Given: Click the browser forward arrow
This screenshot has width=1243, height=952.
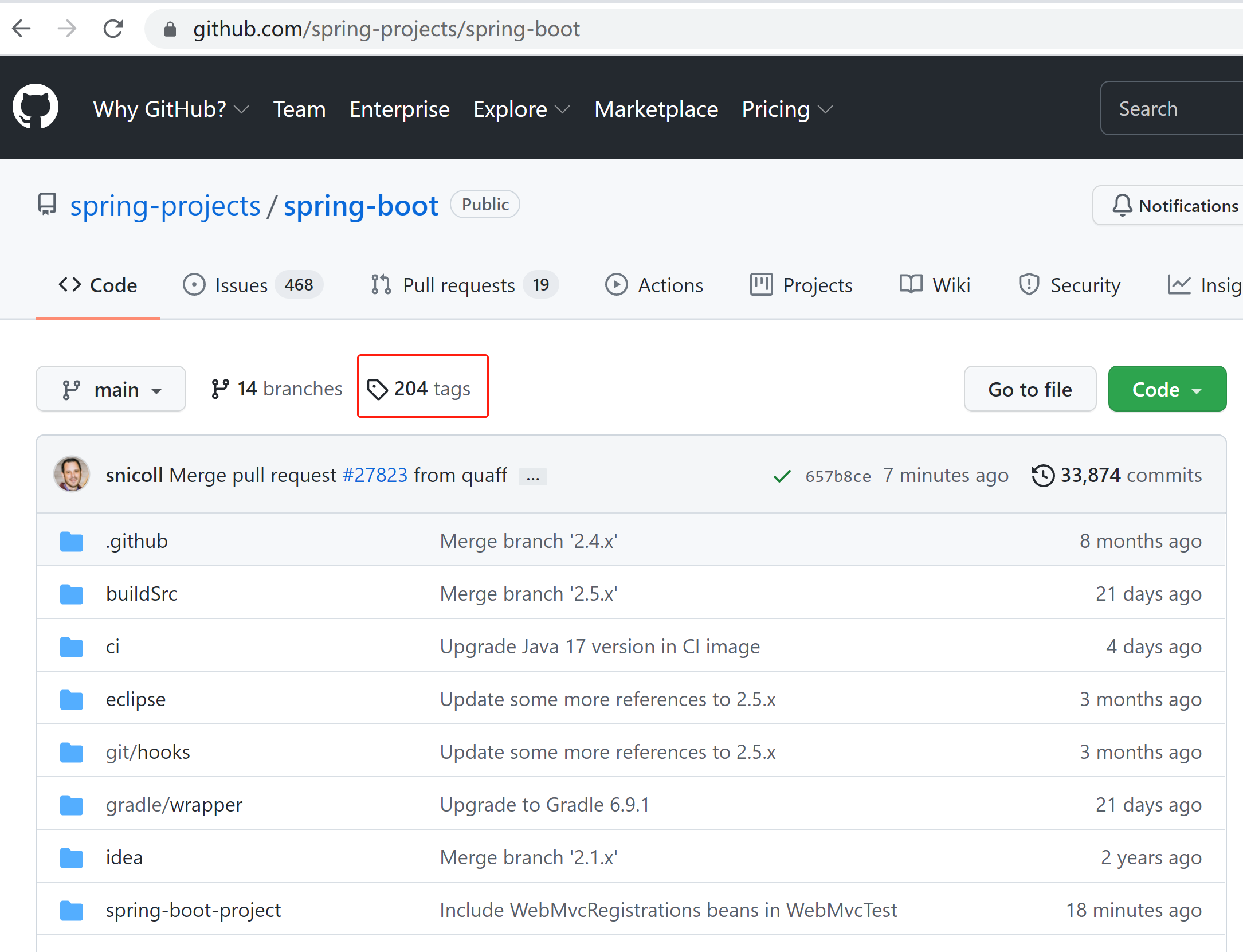Looking at the screenshot, I should point(67,29).
